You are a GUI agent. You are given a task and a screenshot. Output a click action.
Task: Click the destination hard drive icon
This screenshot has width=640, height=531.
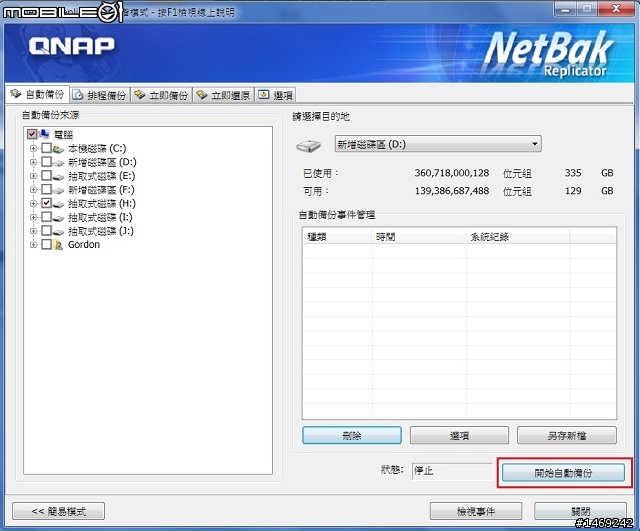tap(309, 145)
